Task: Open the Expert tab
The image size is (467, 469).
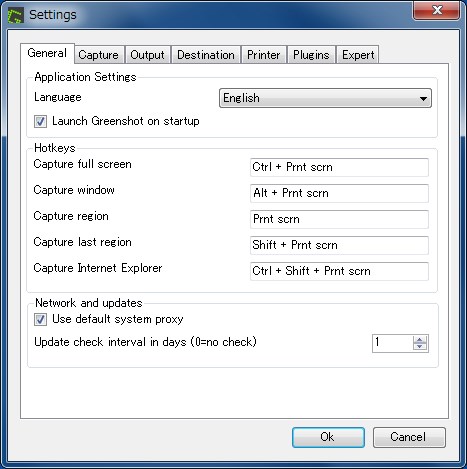Action: pos(358,55)
